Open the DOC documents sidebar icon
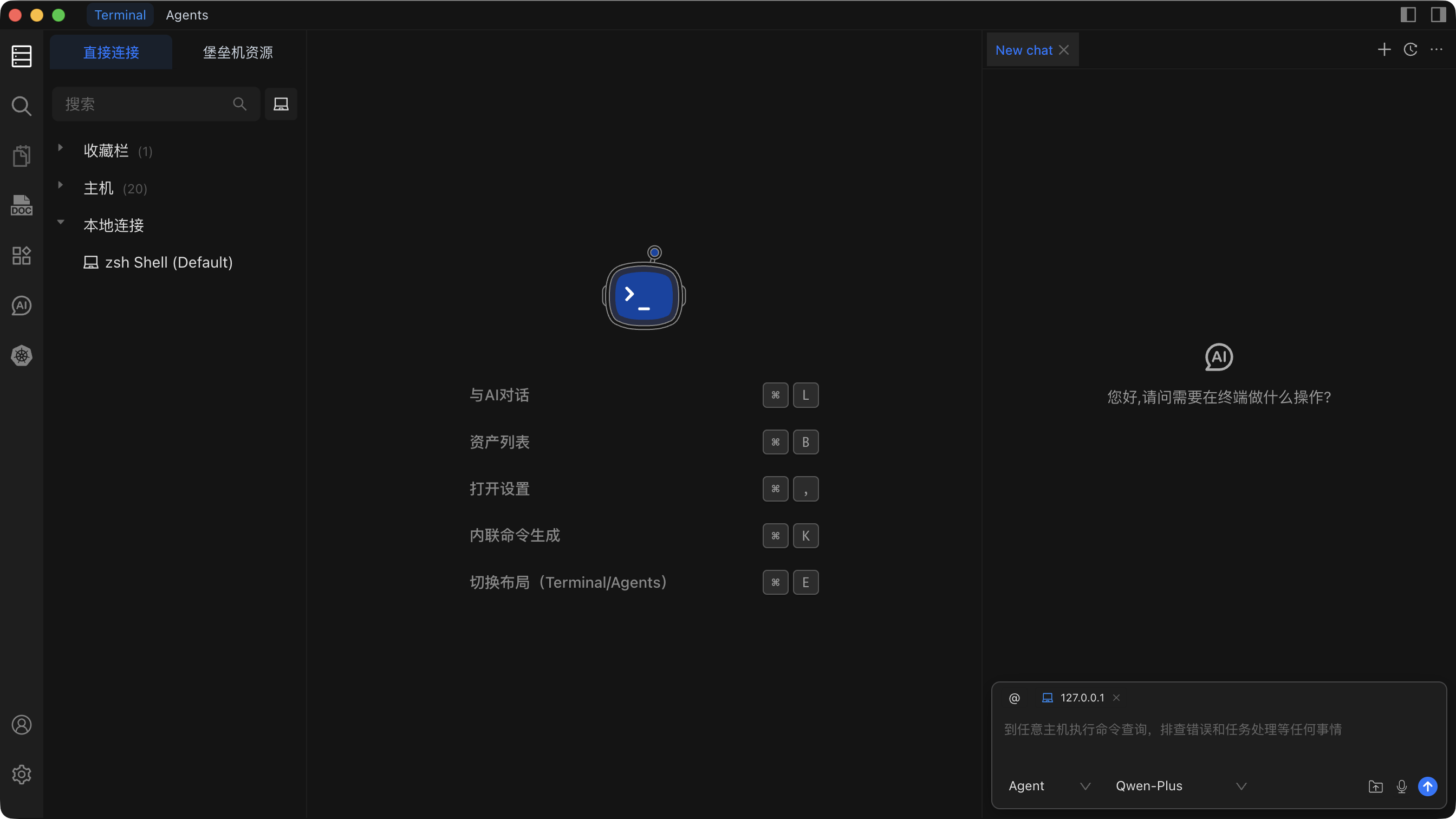This screenshot has height=819, width=1456. click(x=22, y=206)
